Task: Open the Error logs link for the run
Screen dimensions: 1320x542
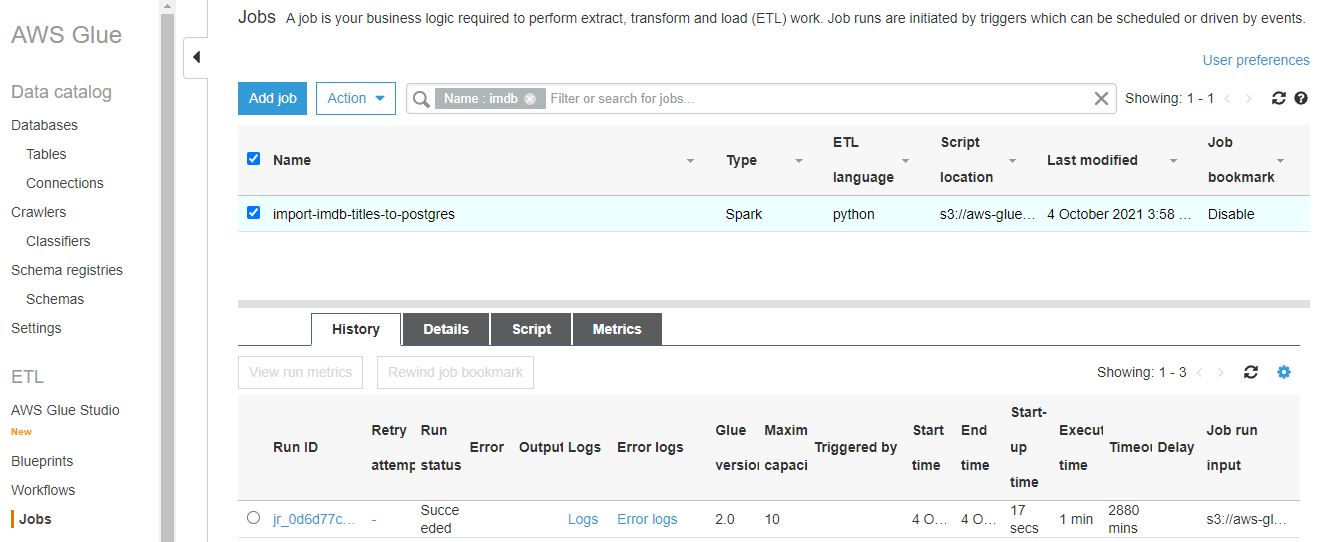Action: click(647, 519)
